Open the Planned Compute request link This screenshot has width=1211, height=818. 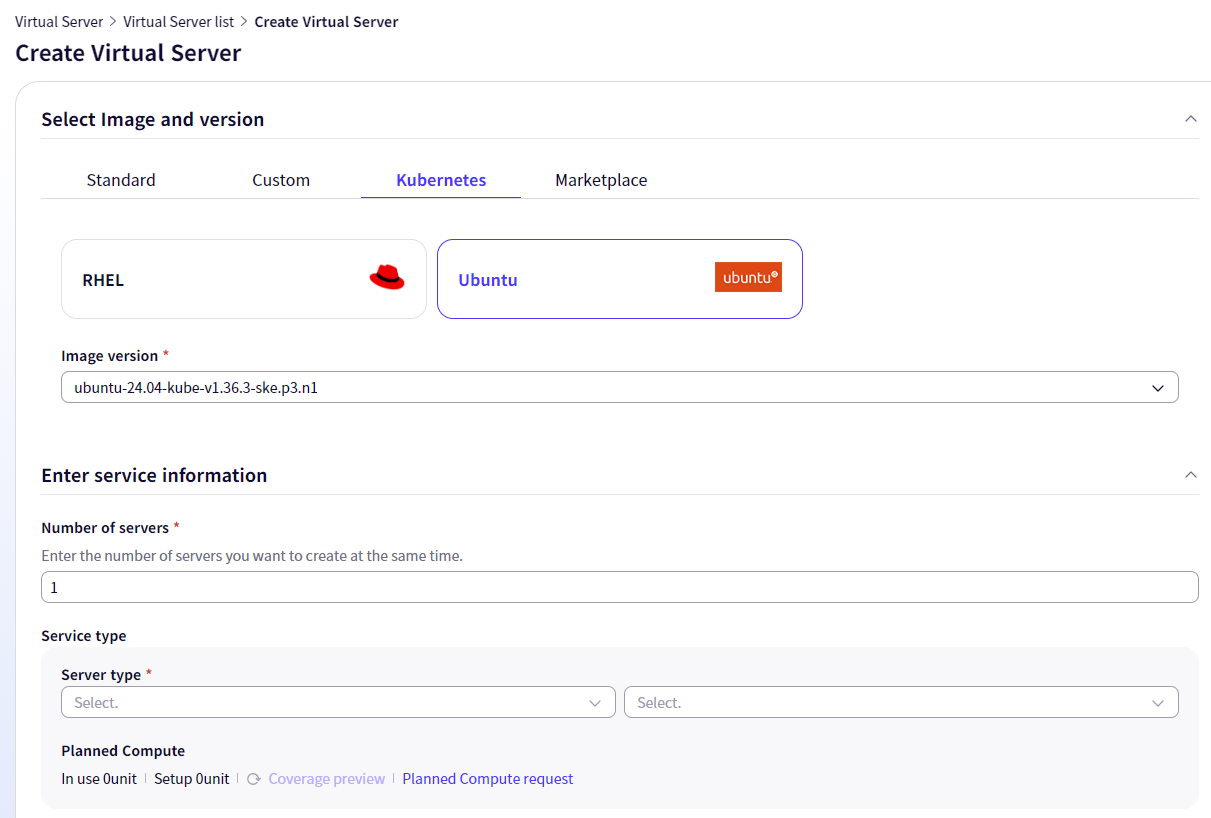coord(488,779)
